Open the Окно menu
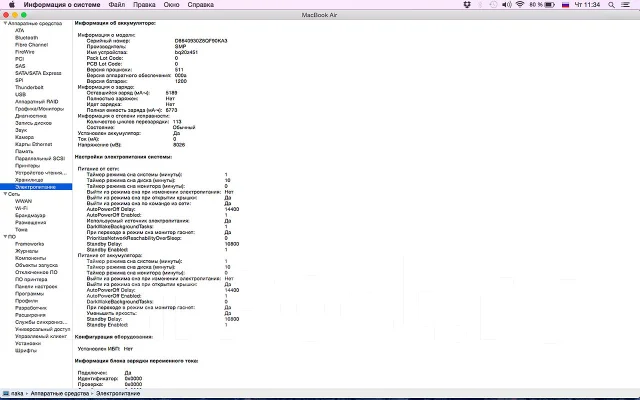The image size is (640, 400). (171, 4)
